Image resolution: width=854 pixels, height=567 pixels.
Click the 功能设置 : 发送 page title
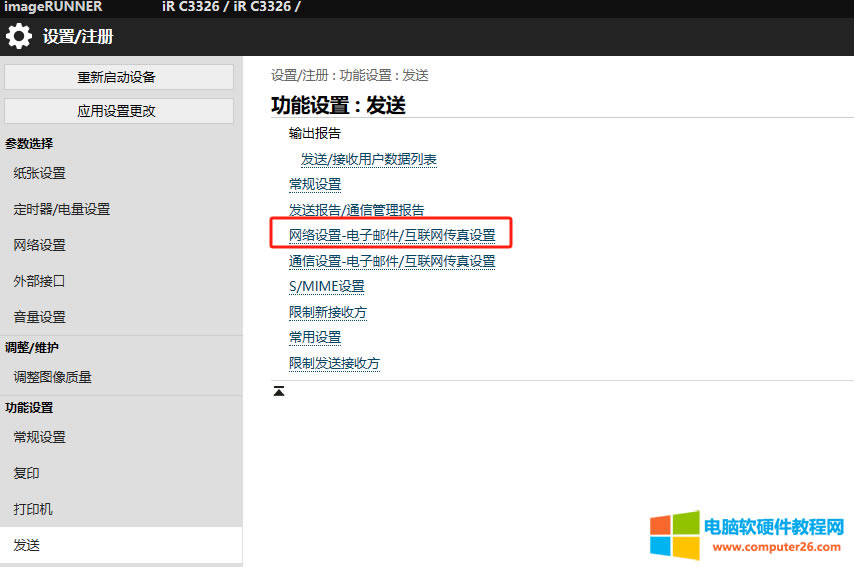[338, 105]
